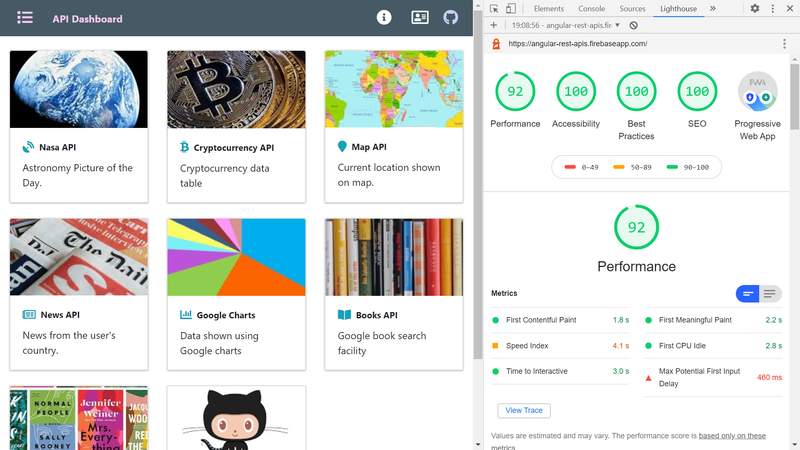Open the report selector dropdown 19:08:56

pos(565,25)
